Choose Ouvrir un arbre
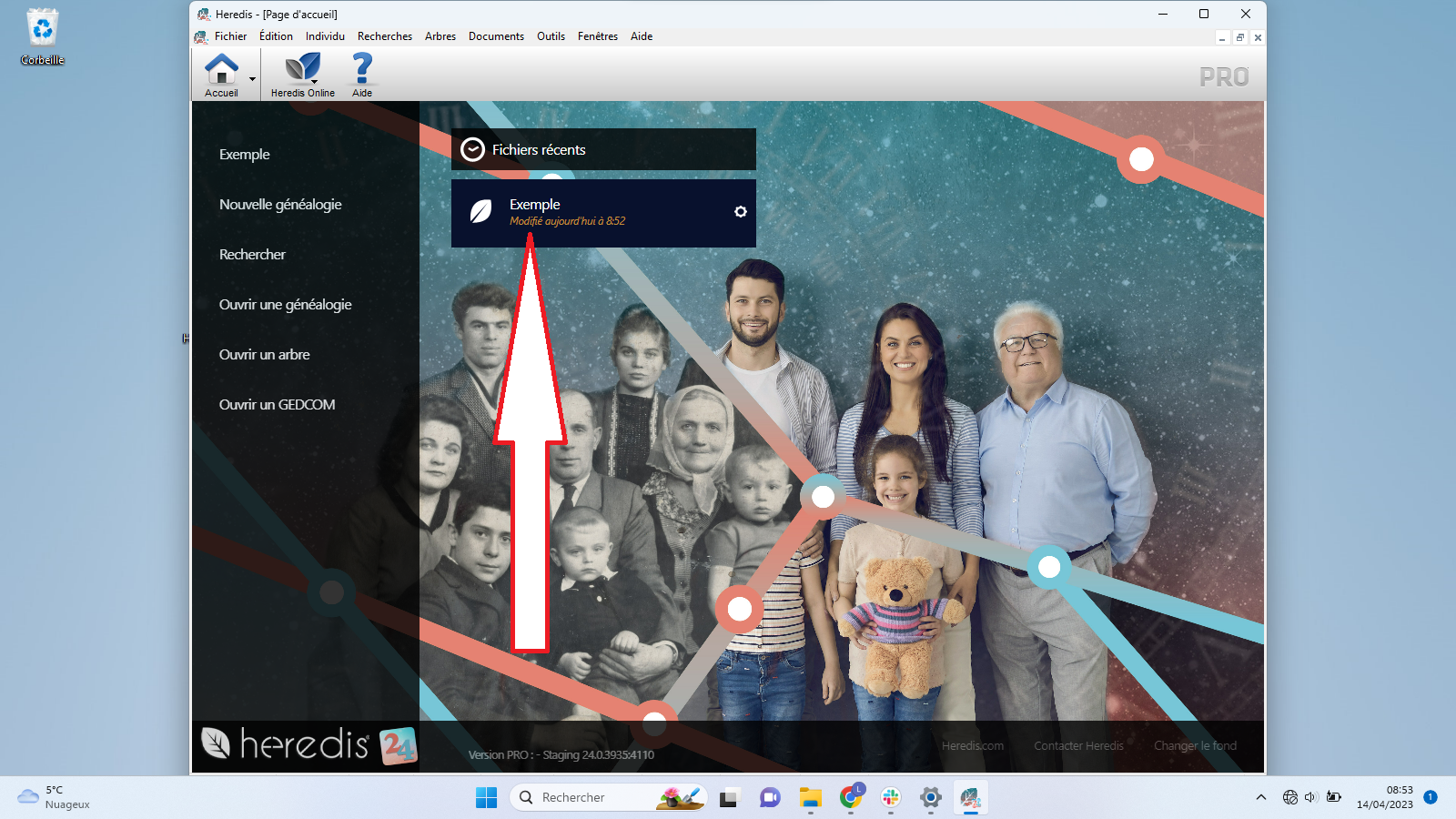 pos(264,355)
